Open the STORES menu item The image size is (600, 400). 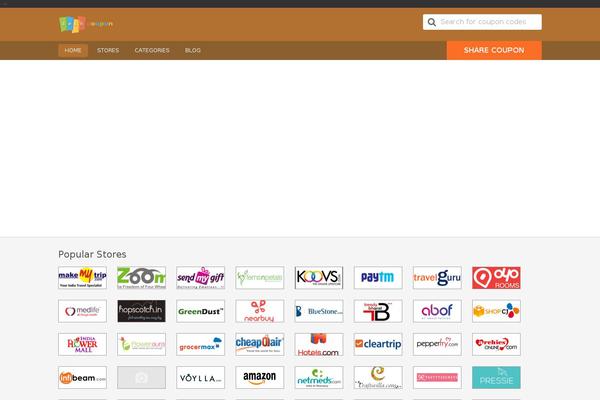tap(108, 50)
